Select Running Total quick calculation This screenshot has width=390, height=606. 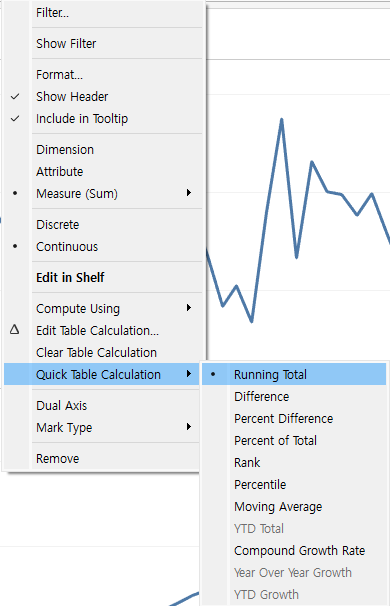click(294, 374)
